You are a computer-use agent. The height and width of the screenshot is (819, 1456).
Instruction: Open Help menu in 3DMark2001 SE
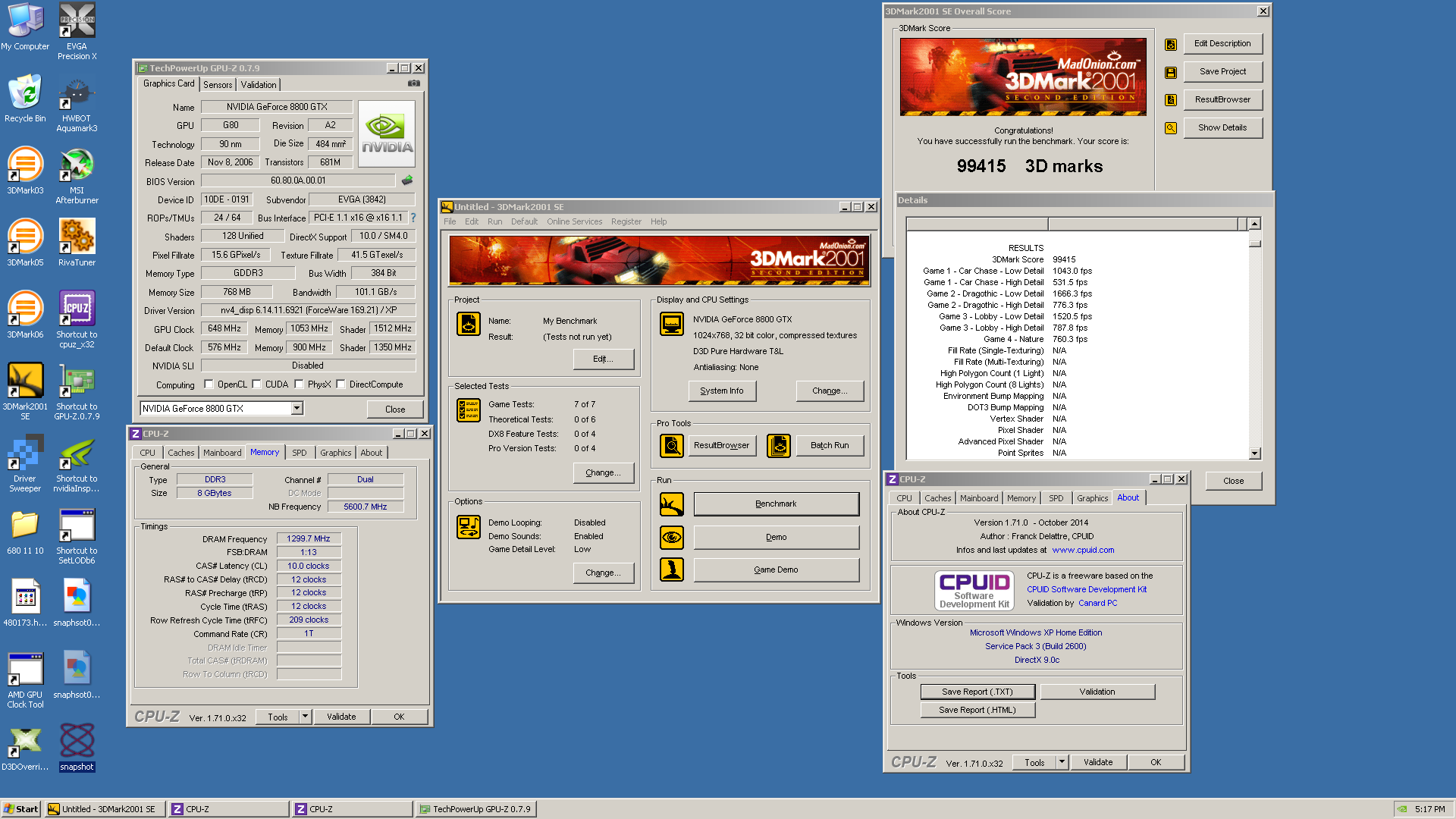point(658,221)
